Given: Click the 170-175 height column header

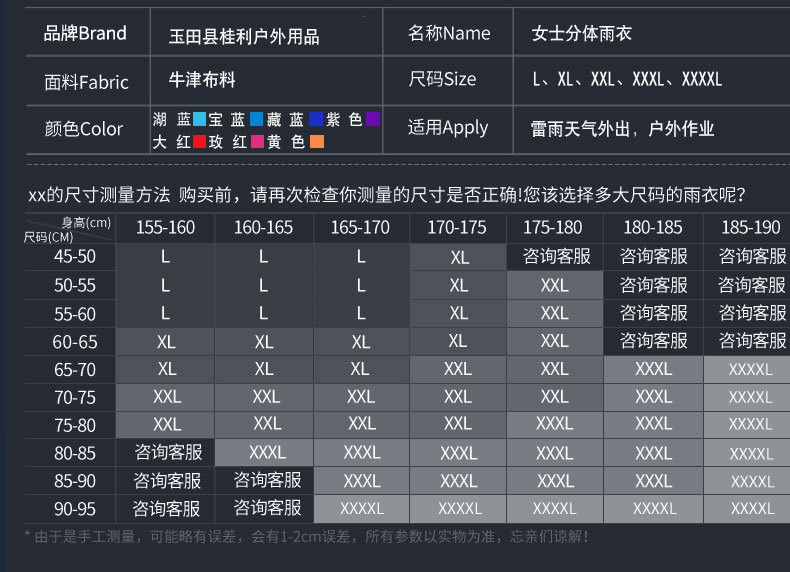Looking at the screenshot, I should coord(457,227).
